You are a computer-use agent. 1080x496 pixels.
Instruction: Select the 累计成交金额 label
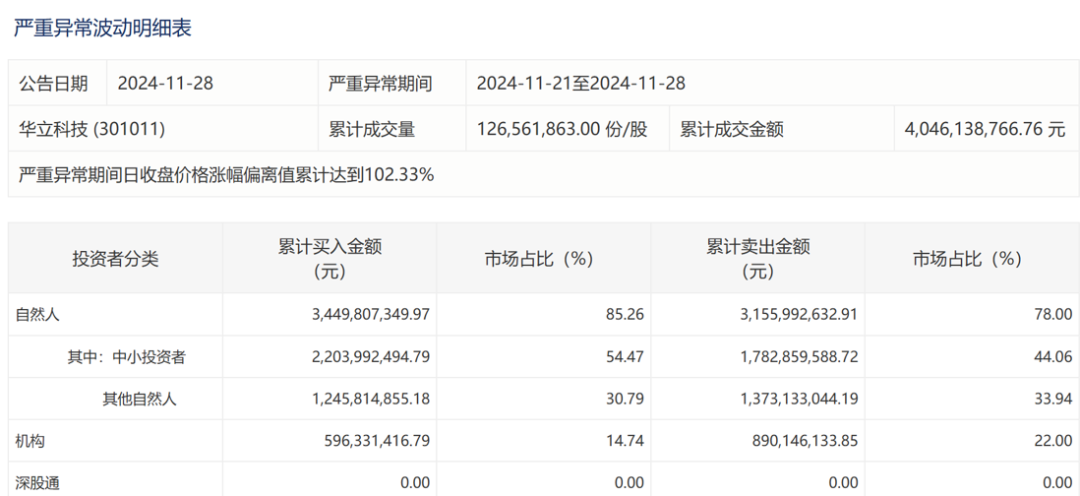732,130
